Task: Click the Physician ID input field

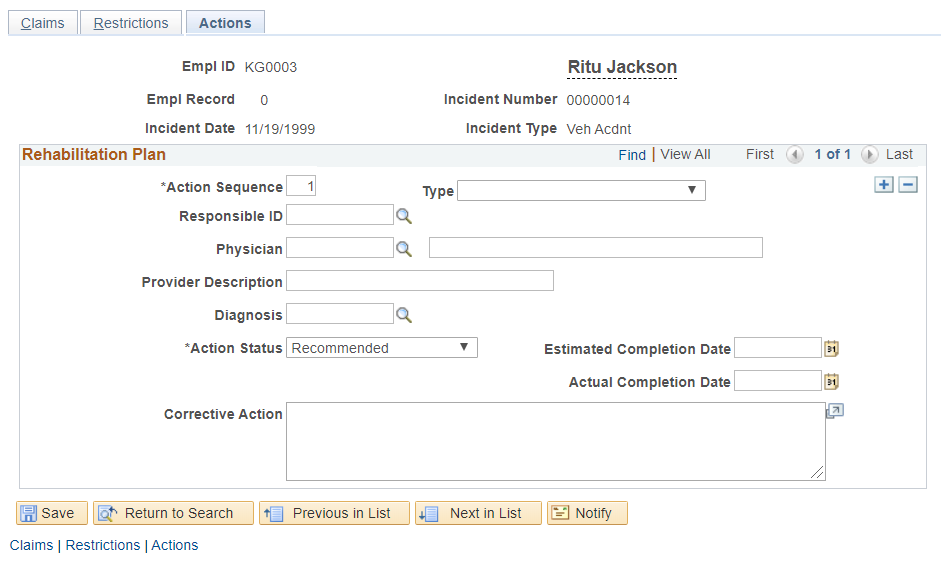Action: (x=340, y=248)
